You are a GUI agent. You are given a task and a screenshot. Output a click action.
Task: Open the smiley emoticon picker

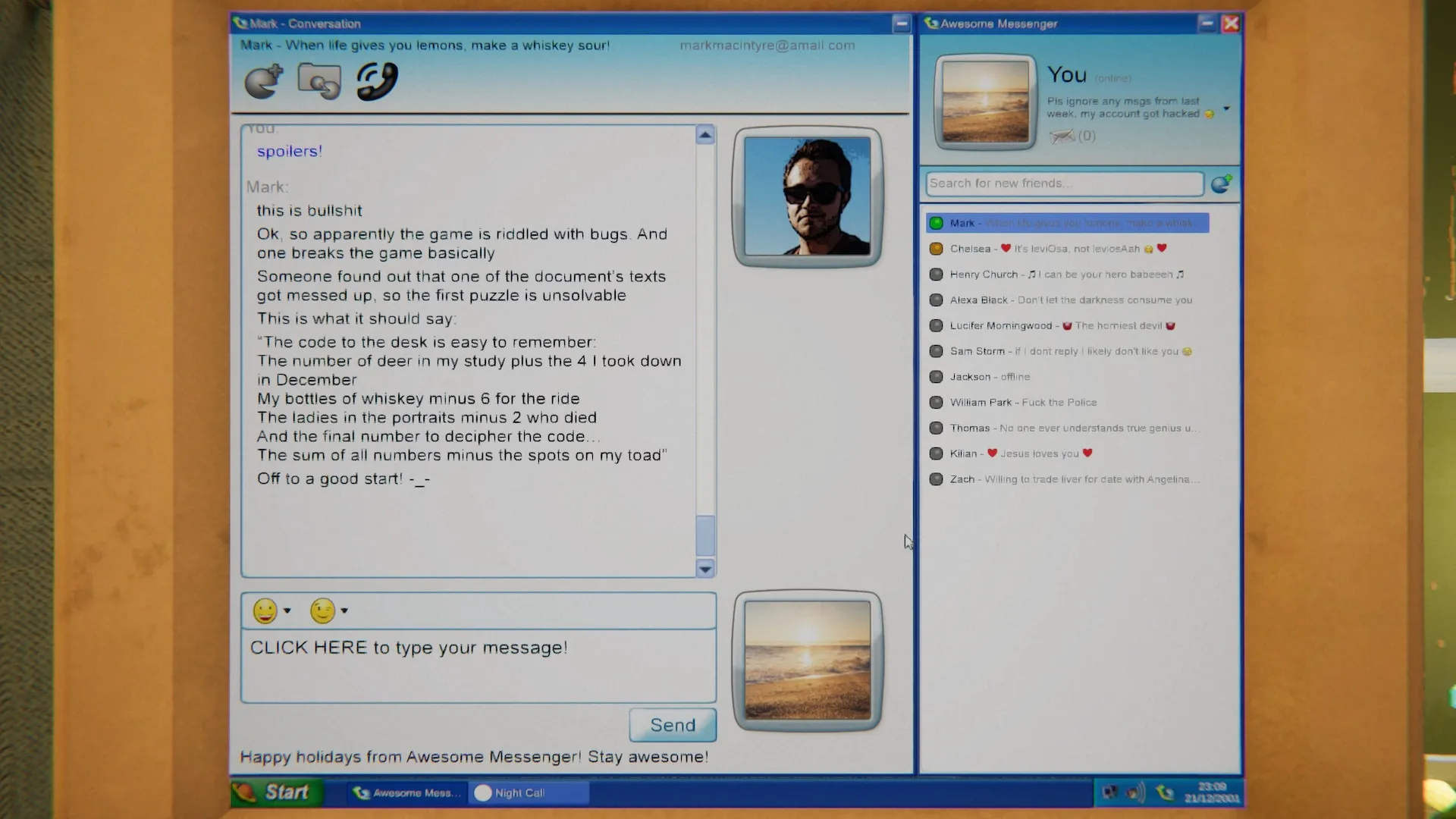tap(265, 610)
